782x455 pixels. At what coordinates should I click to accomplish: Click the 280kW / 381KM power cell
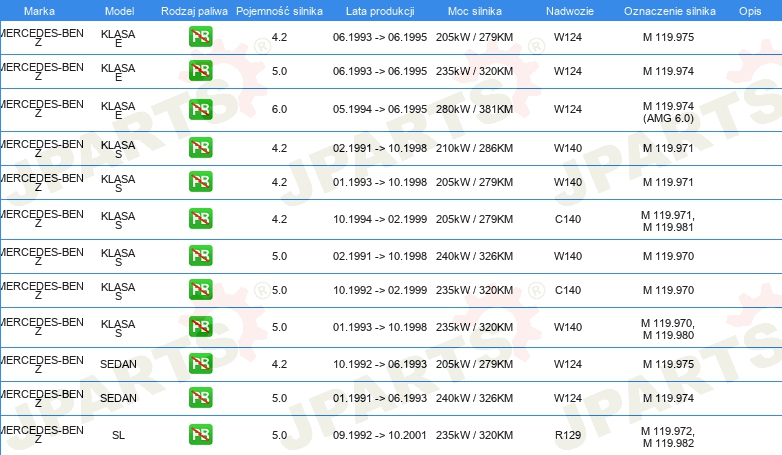click(474, 109)
